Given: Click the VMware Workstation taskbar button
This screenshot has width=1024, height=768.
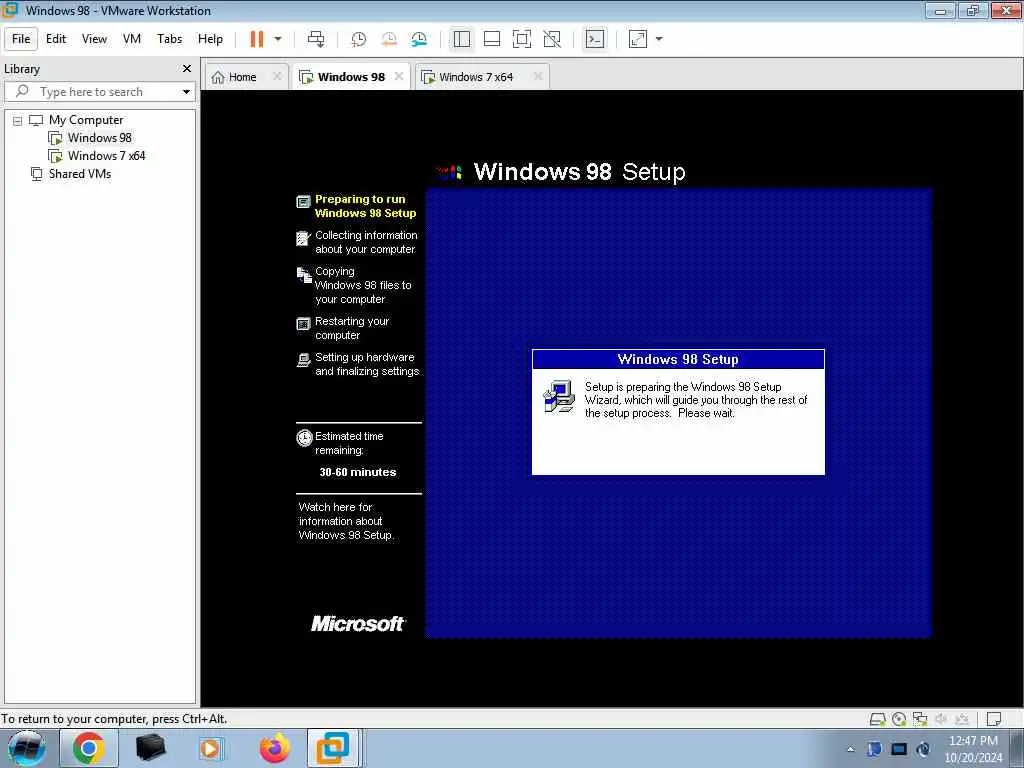Looking at the screenshot, I should [x=333, y=748].
